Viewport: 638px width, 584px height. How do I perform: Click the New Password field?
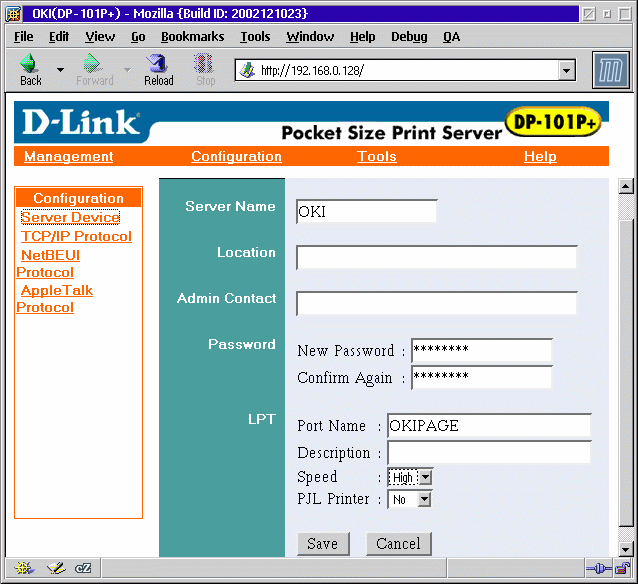pyautogui.click(x=482, y=350)
